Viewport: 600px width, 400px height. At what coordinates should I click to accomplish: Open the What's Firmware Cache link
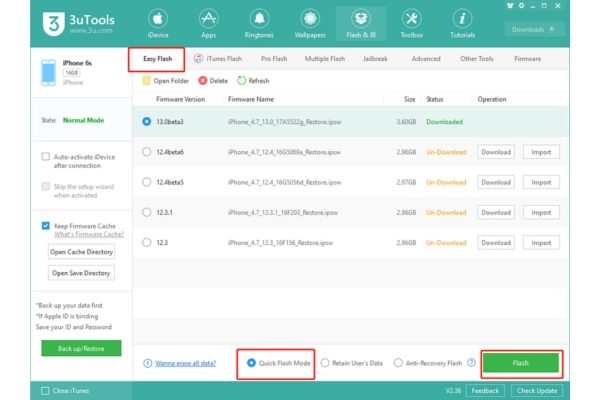pyautogui.click(x=81, y=234)
